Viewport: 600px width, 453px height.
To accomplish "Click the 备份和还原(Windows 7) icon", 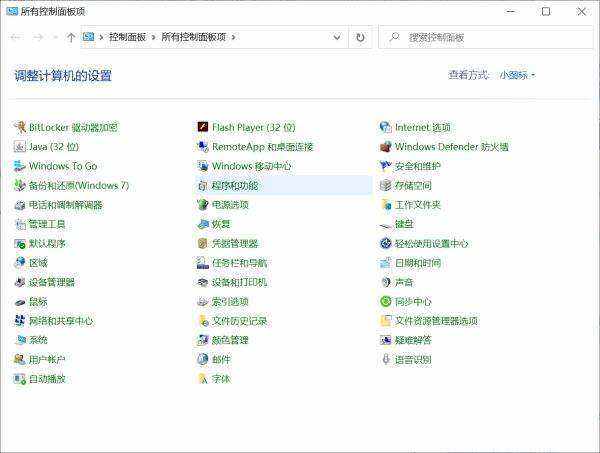I will click(x=20, y=186).
